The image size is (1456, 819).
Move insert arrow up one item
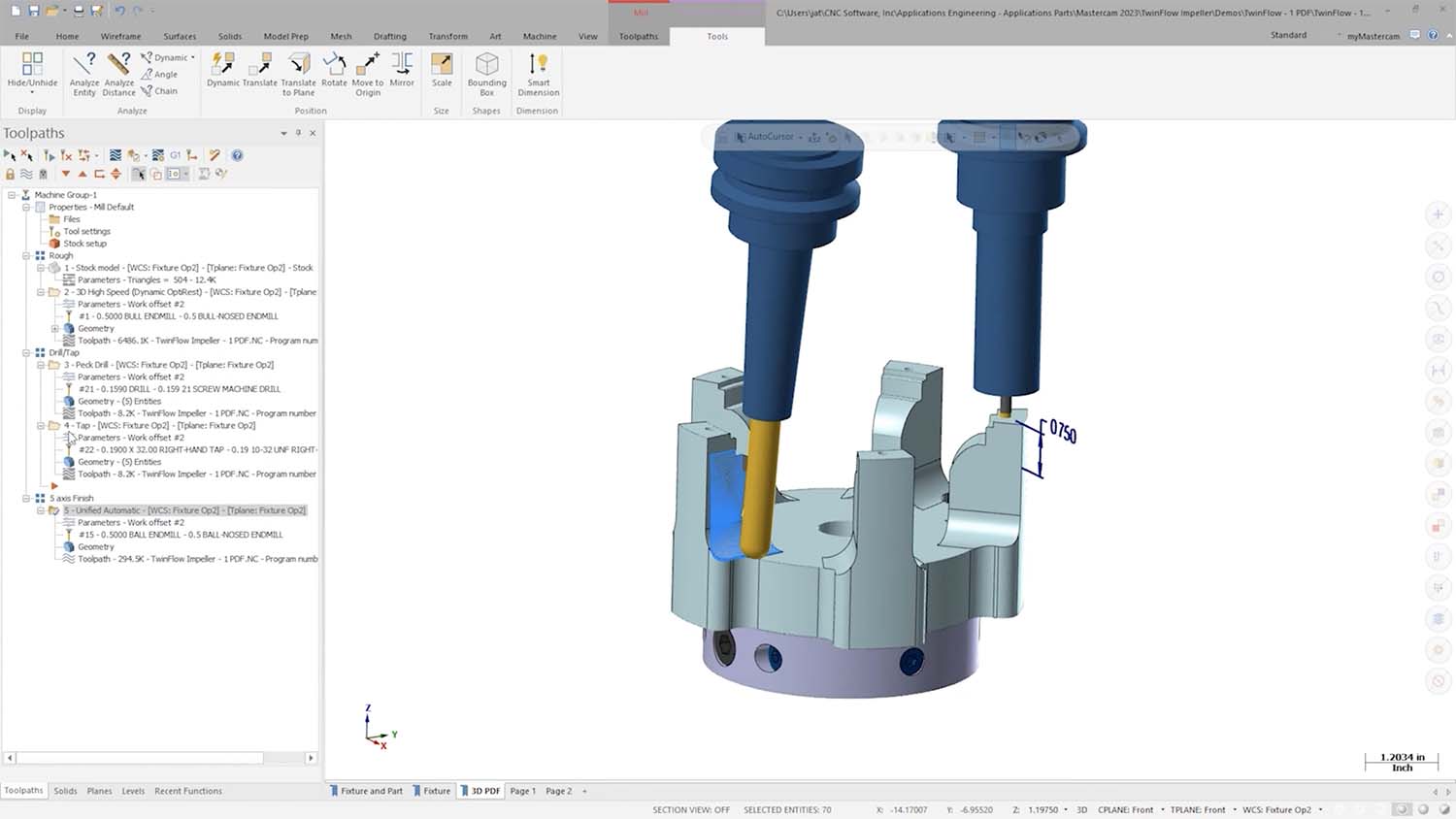coord(83,174)
